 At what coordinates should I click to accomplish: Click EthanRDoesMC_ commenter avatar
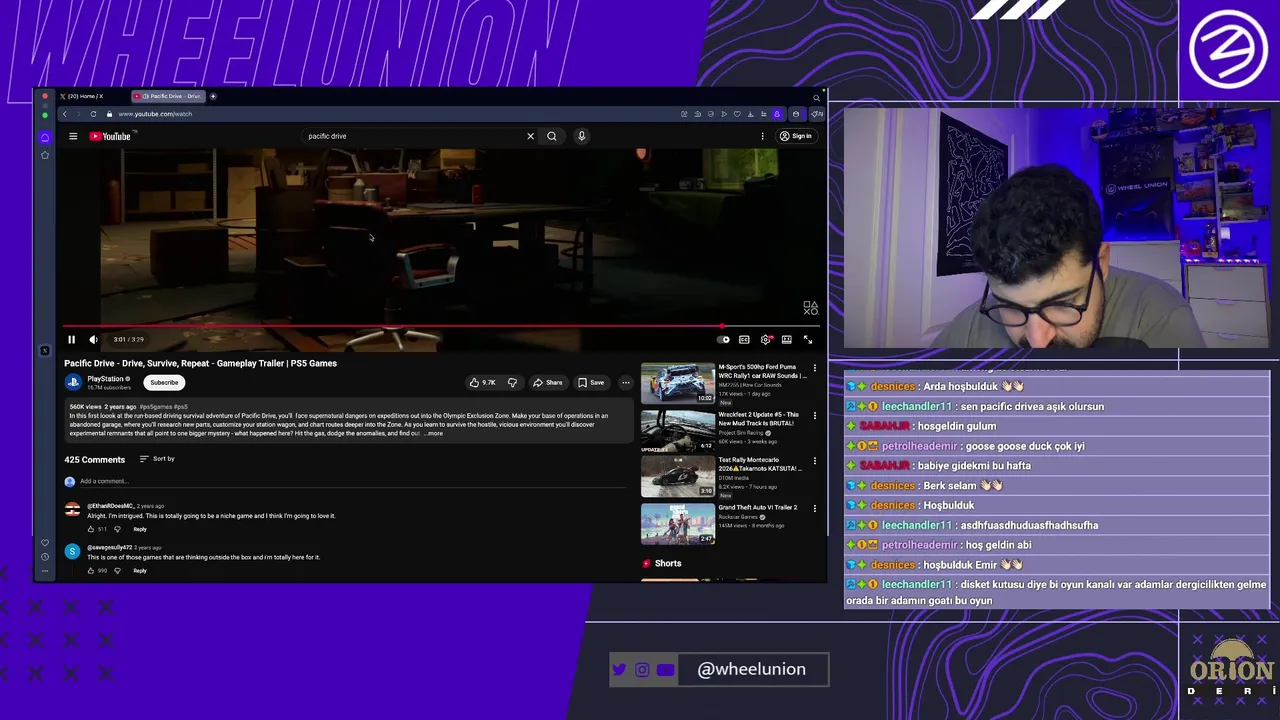(x=72, y=510)
